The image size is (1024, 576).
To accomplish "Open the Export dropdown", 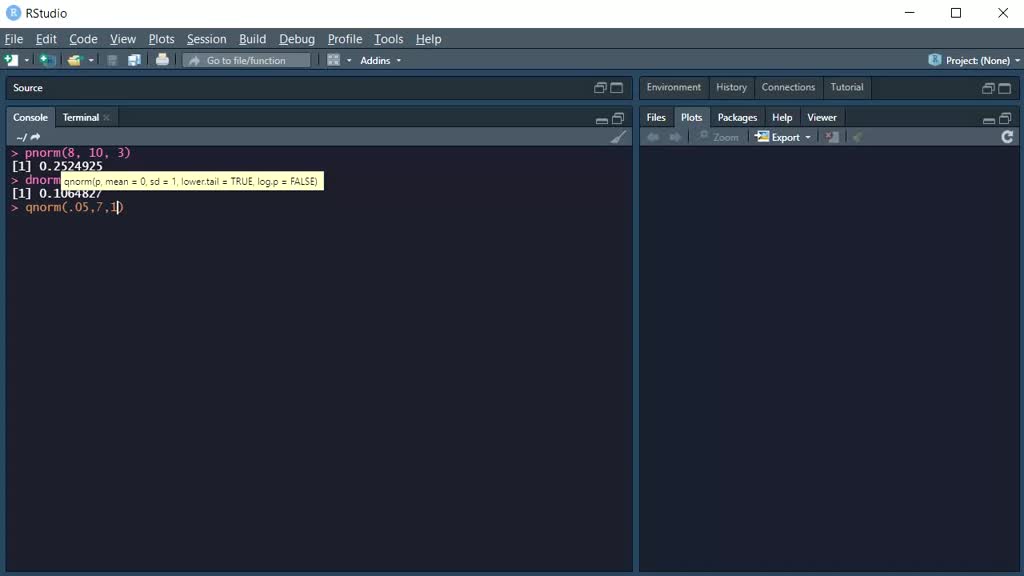I will (x=783, y=137).
